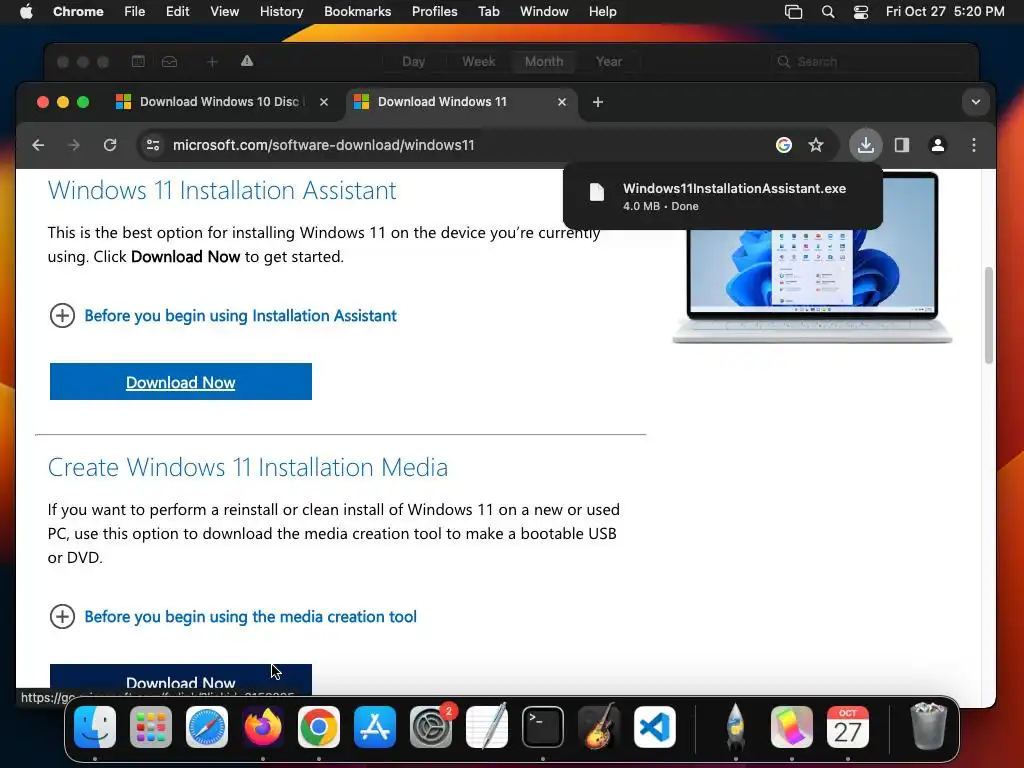Open GarageBand from the Dock
Viewport: 1024px width, 768px height.
(599, 727)
